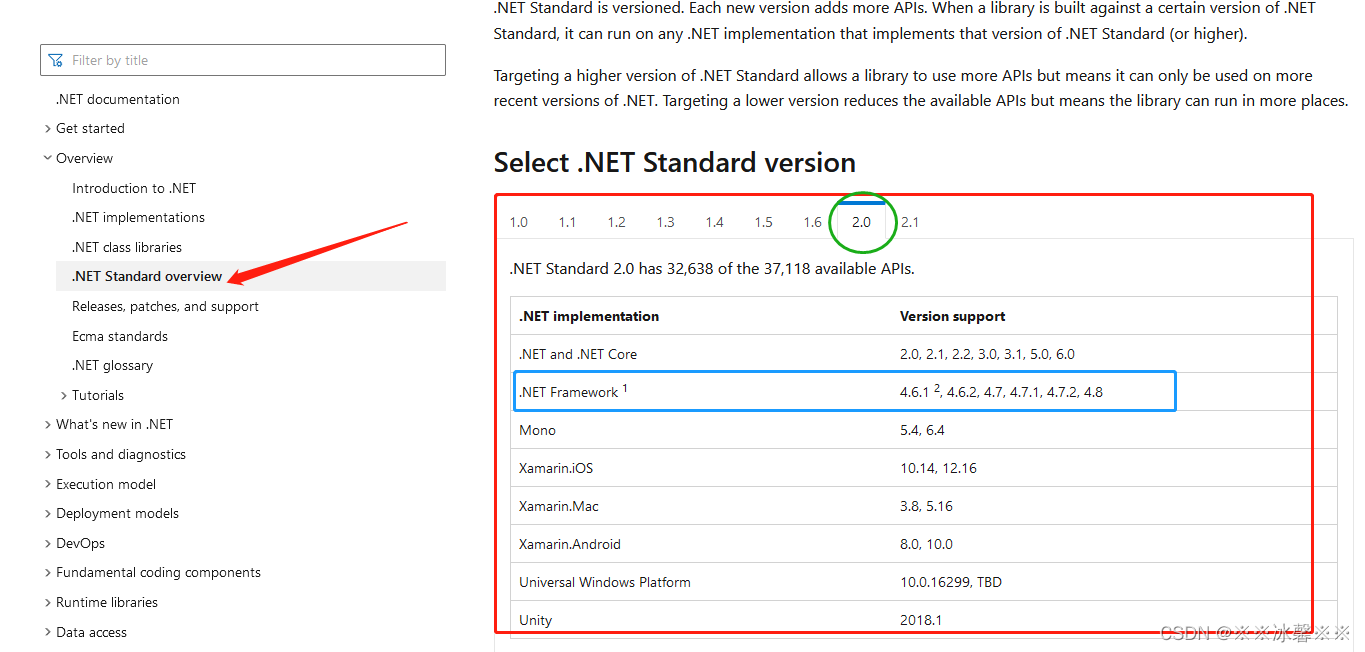1365x652 pixels.
Task: Open Get started section label
Action: click(90, 128)
